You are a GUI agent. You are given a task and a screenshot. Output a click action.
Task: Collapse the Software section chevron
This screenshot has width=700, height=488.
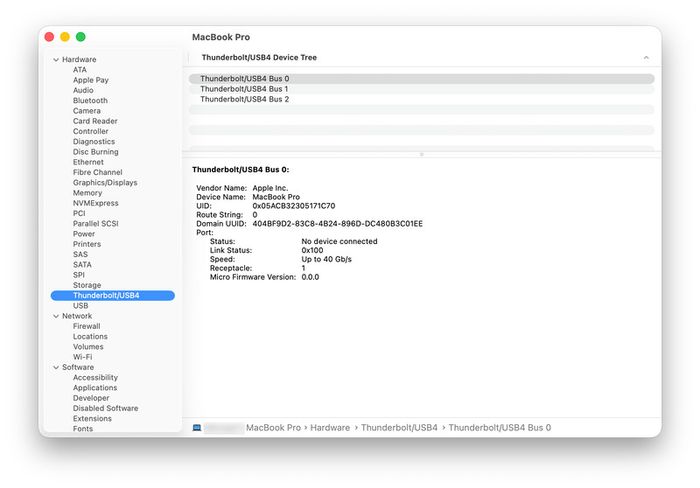pos(56,367)
